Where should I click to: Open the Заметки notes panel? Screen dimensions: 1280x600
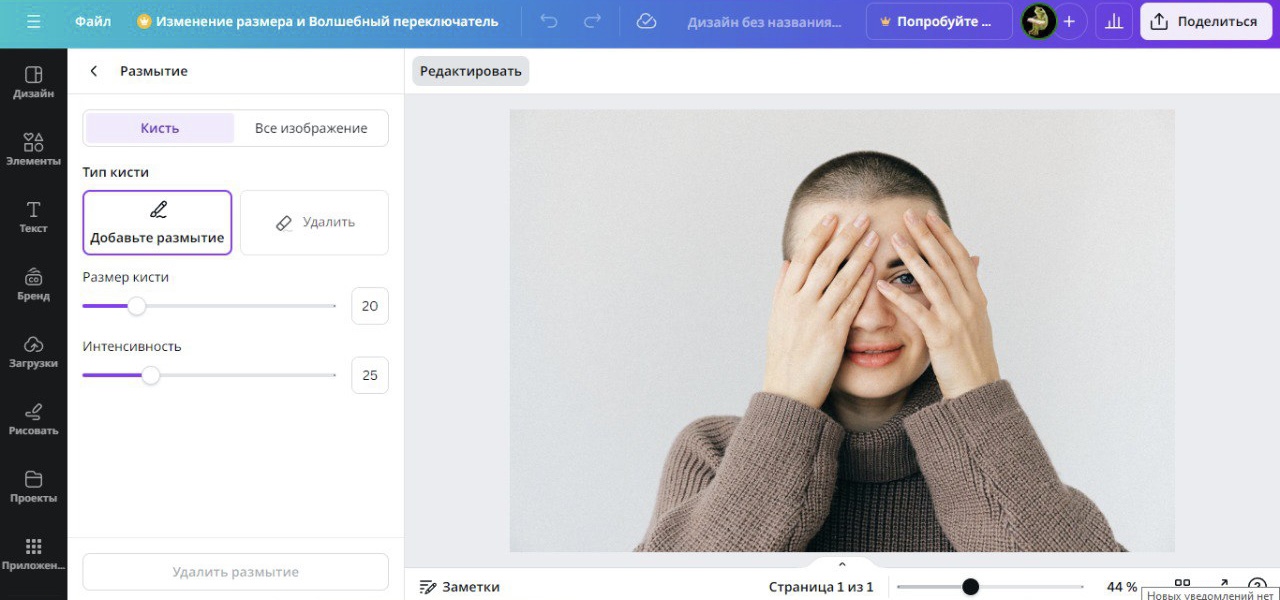(x=460, y=587)
